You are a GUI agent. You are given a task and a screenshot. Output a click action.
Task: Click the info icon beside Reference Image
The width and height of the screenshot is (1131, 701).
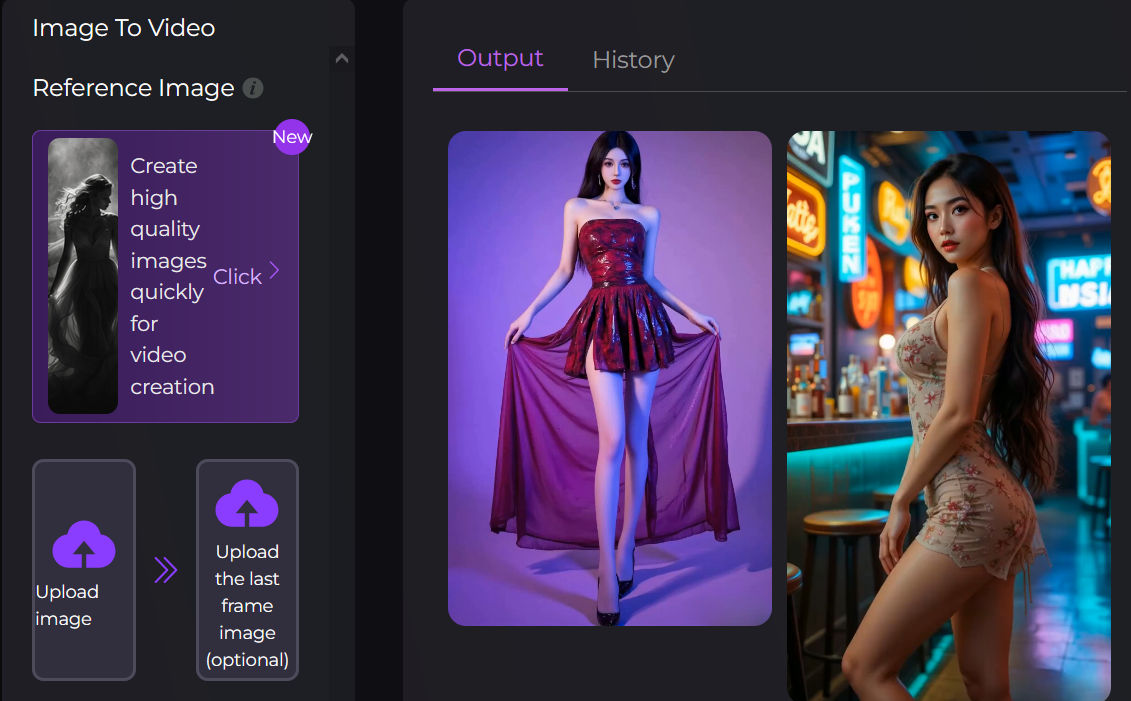click(253, 88)
